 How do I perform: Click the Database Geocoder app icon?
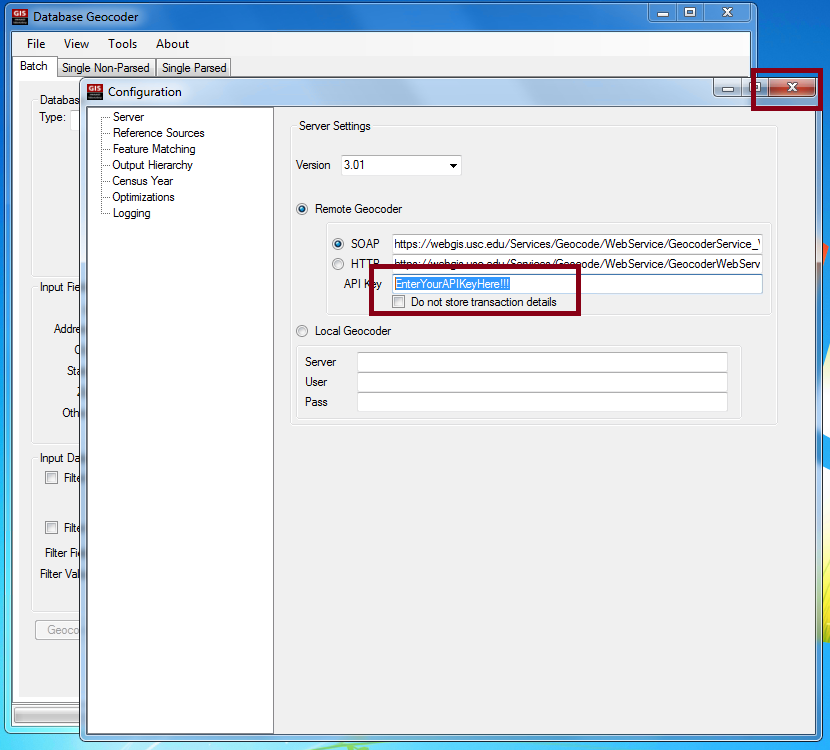[20, 16]
